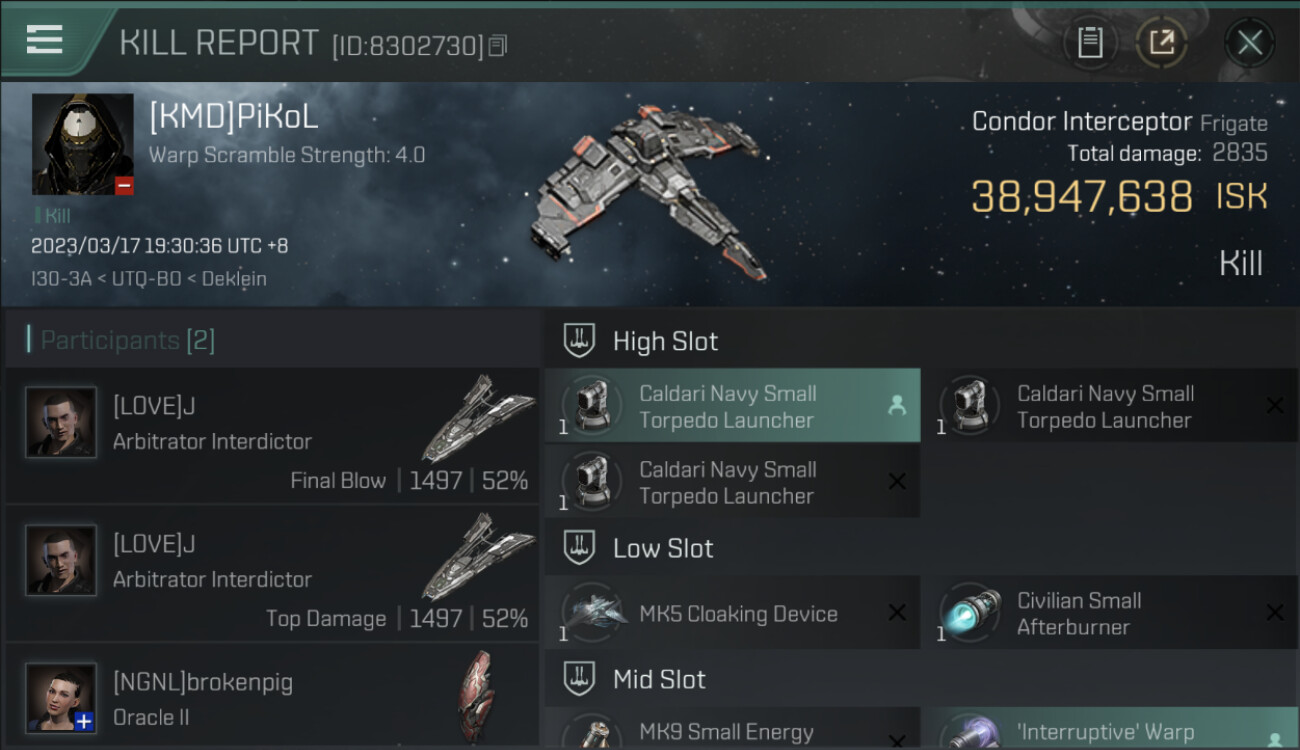Collapse the Low Slot section

coord(663,548)
